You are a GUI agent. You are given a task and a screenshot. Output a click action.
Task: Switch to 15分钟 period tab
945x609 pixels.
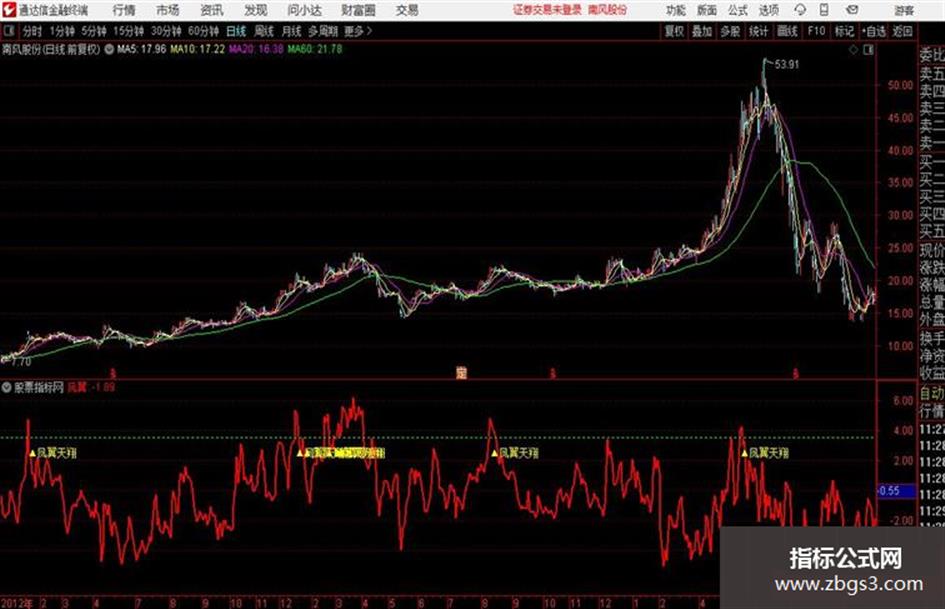pos(129,31)
